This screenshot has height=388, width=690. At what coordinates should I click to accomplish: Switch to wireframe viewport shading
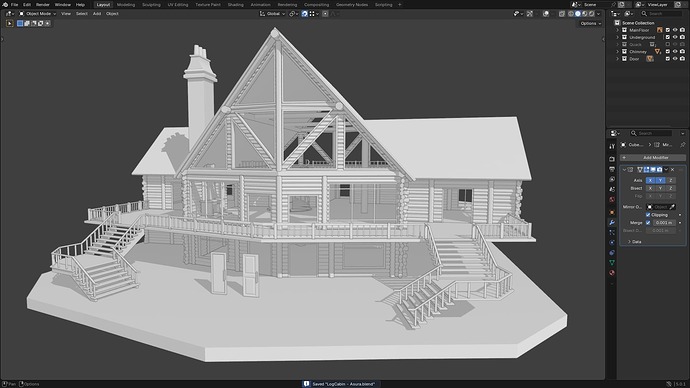click(x=571, y=14)
